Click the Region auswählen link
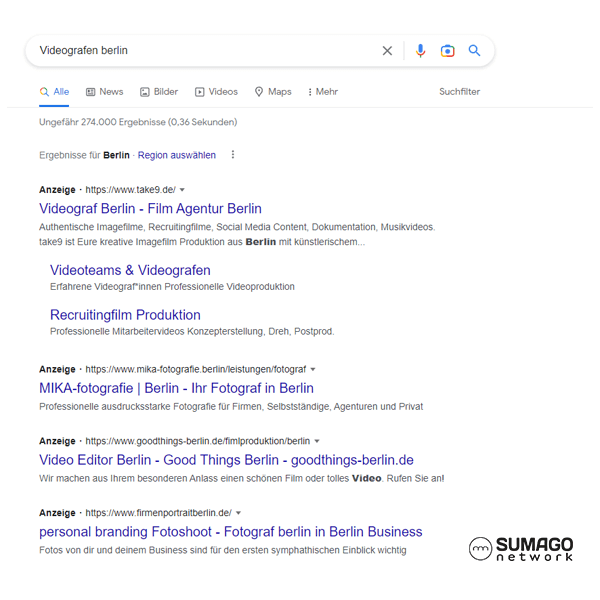Image resolution: width=600 pixels, height=600 pixels. coord(177,155)
